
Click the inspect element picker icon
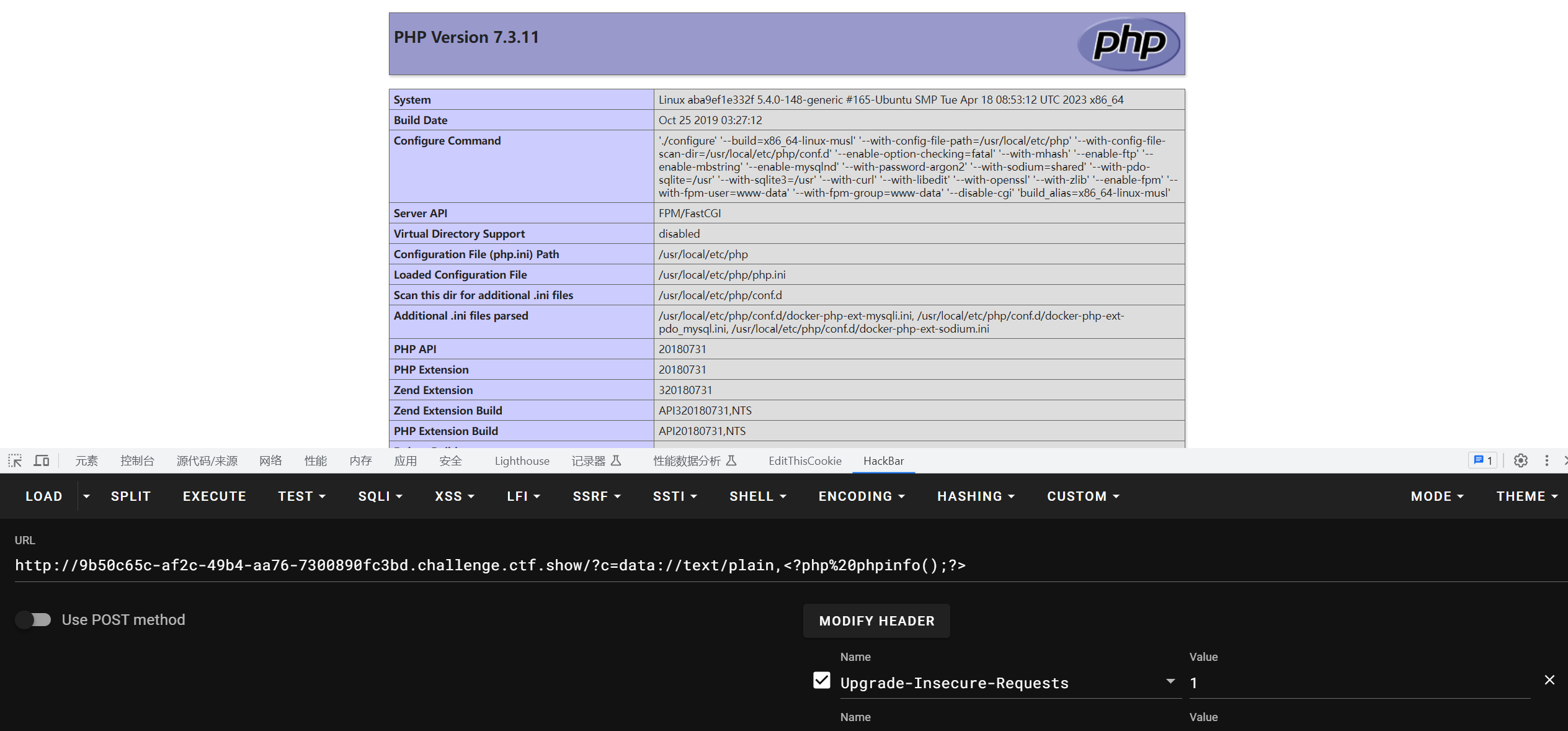15,460
